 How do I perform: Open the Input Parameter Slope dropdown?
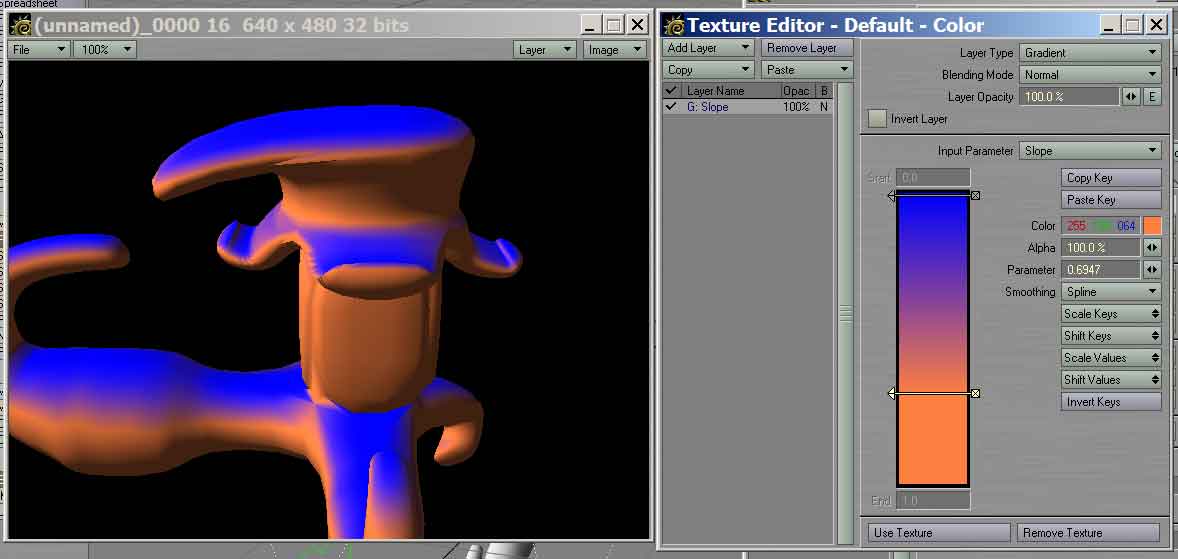1090,151
